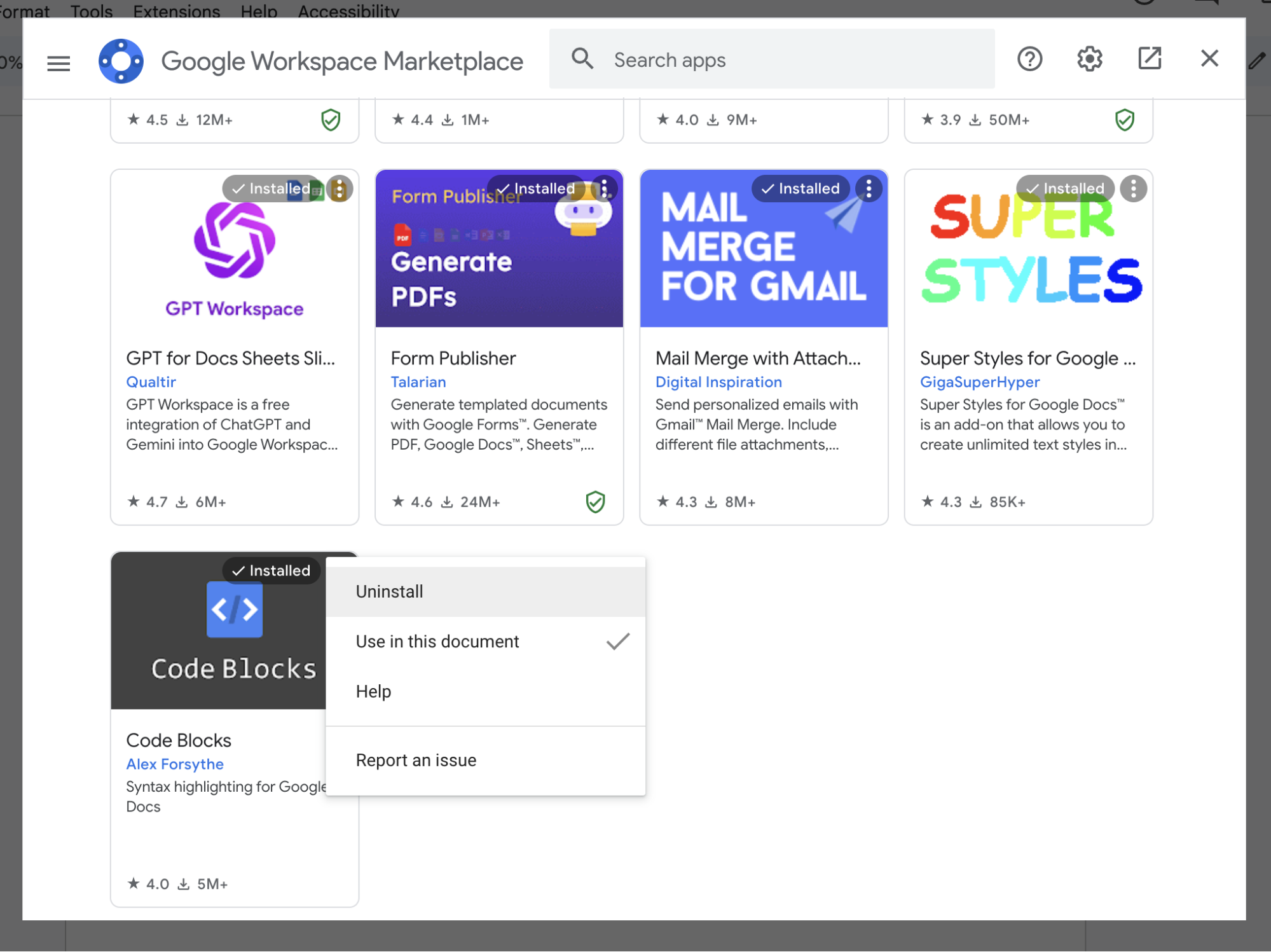Select Uninstall from the context menu
Screen dimensions: 1271x952
[x=486, y=592]
